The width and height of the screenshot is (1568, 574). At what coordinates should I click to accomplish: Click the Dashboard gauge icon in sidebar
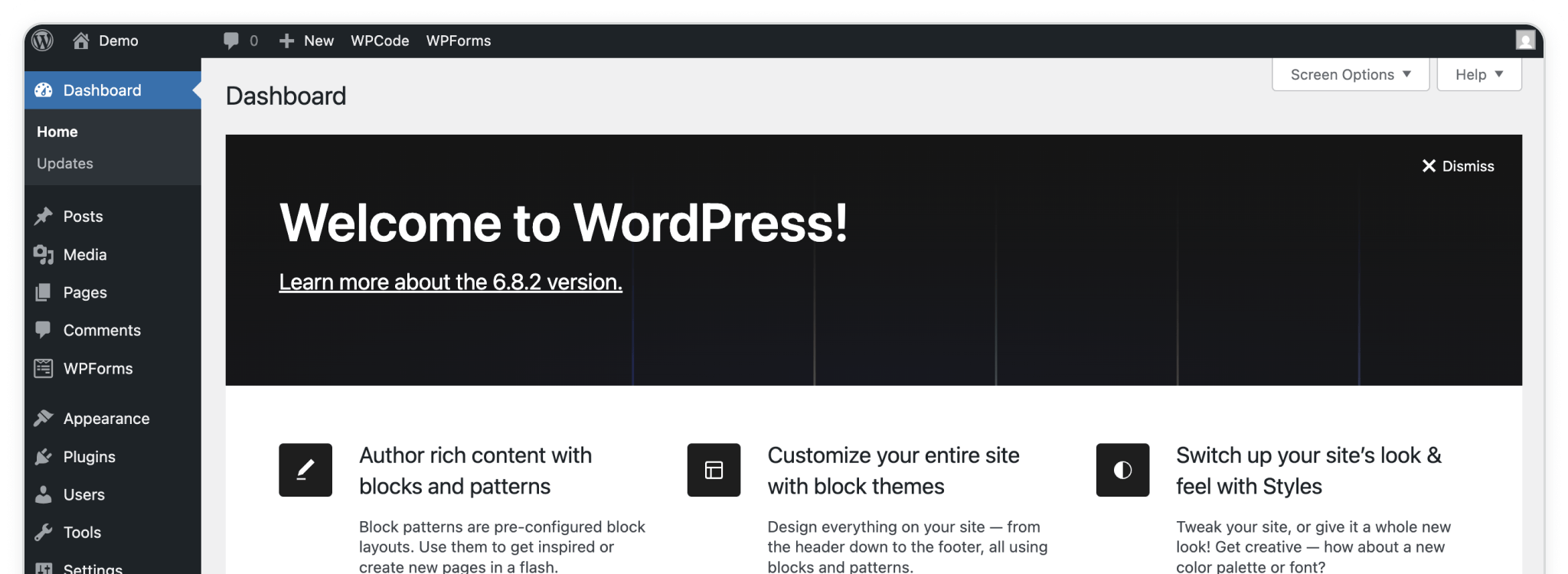[x=44, y=90]
